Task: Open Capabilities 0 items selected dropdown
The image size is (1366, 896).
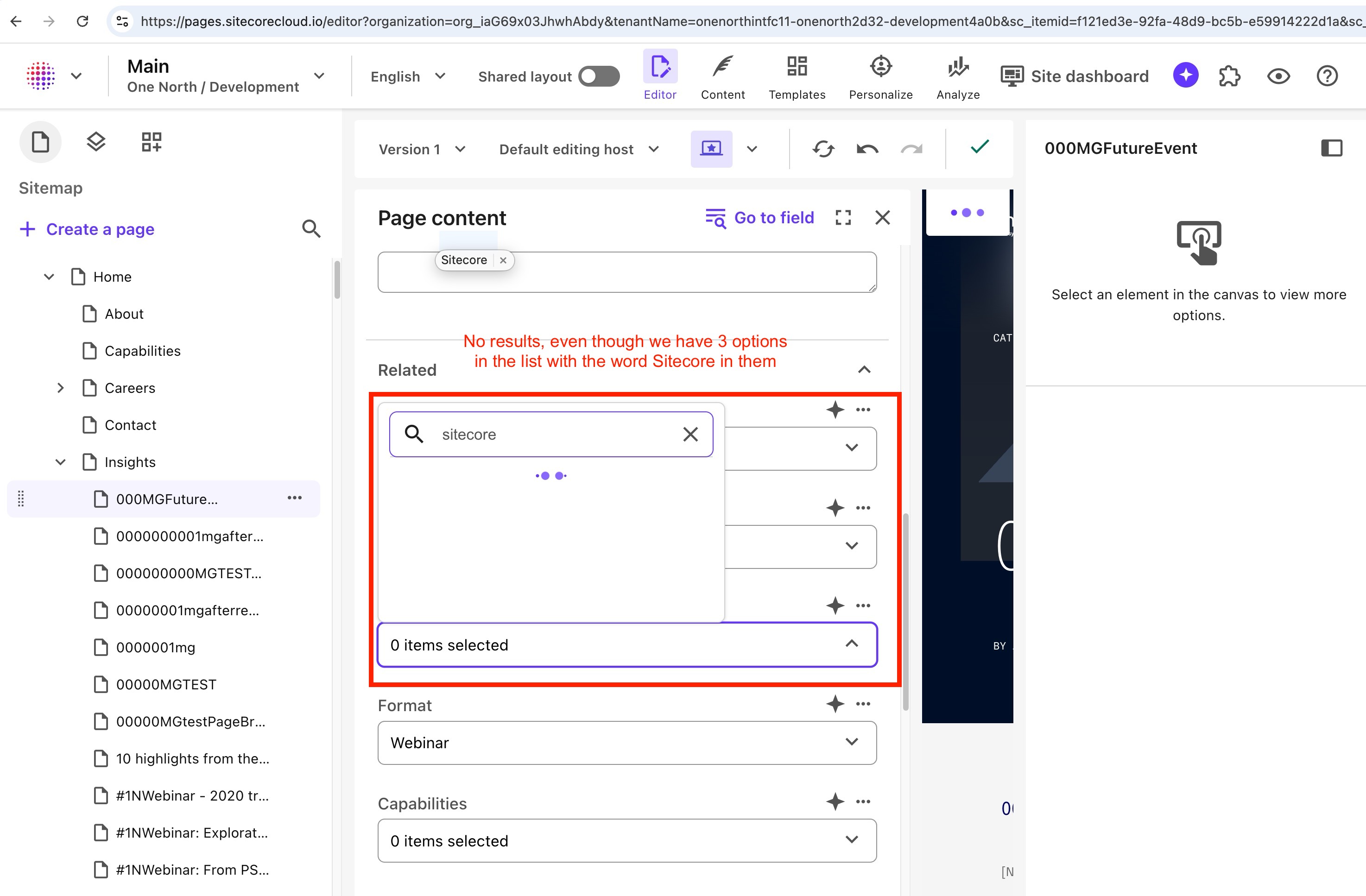Action: (x=627, y=840)
